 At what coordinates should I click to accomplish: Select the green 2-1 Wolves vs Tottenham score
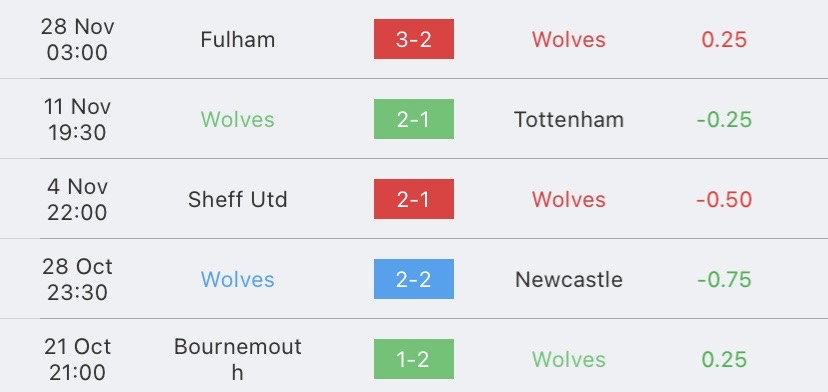point(413,119)
